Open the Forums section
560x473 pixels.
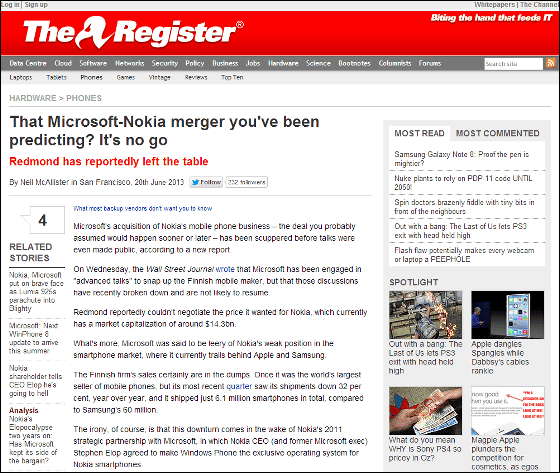[430, 63]
